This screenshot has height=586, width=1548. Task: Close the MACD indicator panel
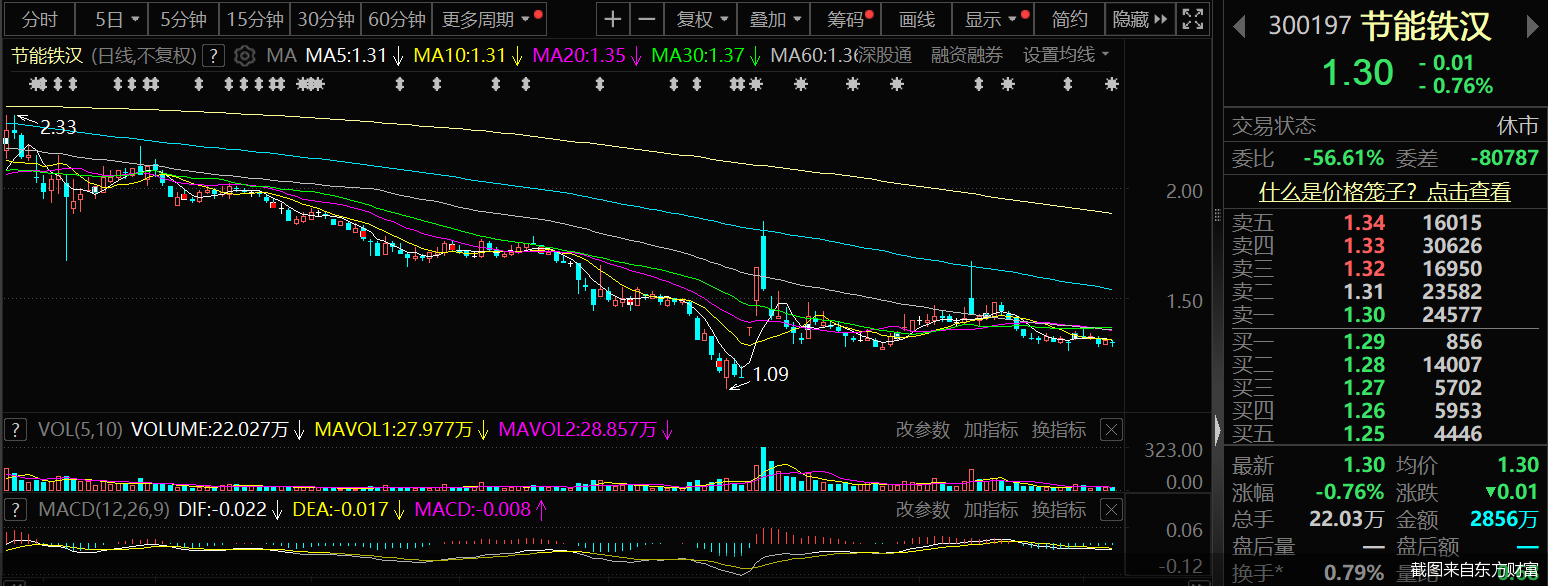(x=1111, y=510)
